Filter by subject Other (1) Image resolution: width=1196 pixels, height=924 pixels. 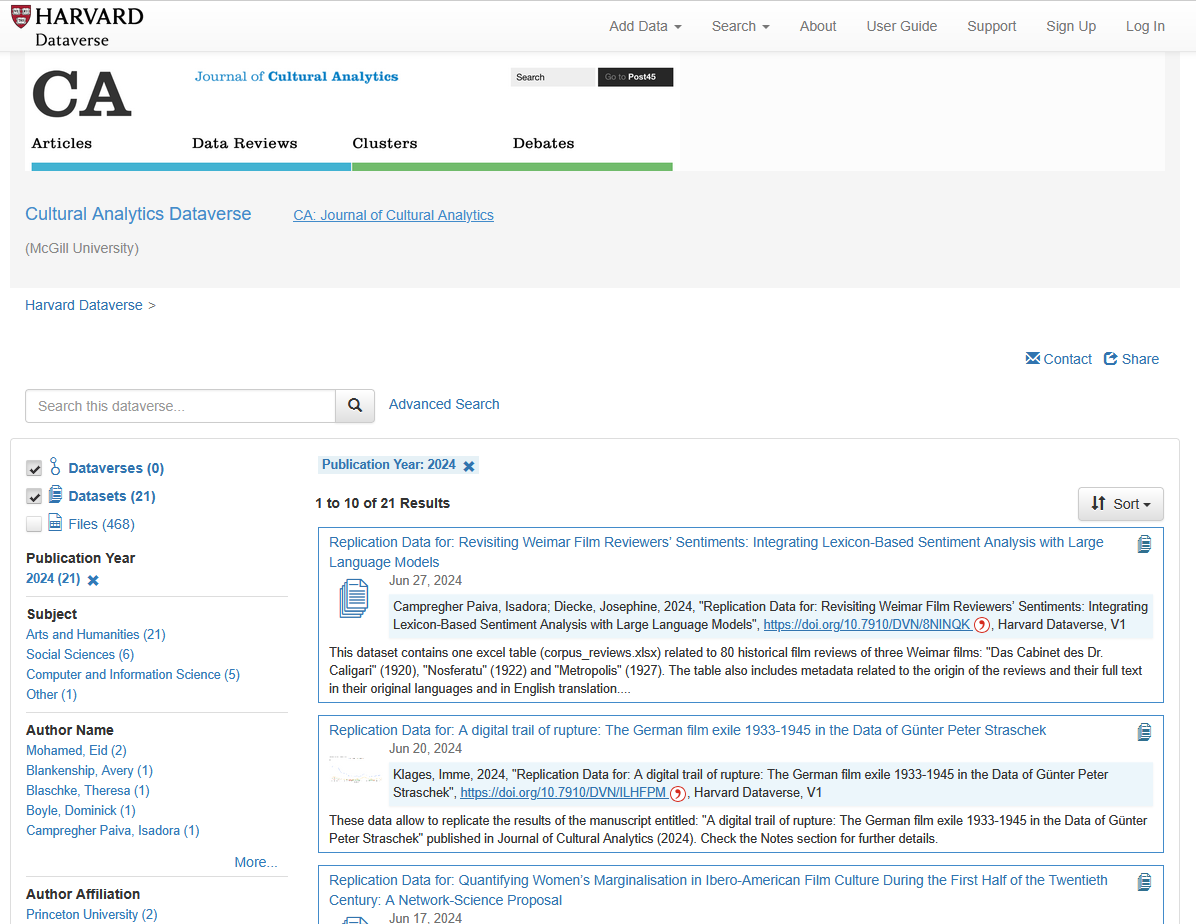(51, 694)
